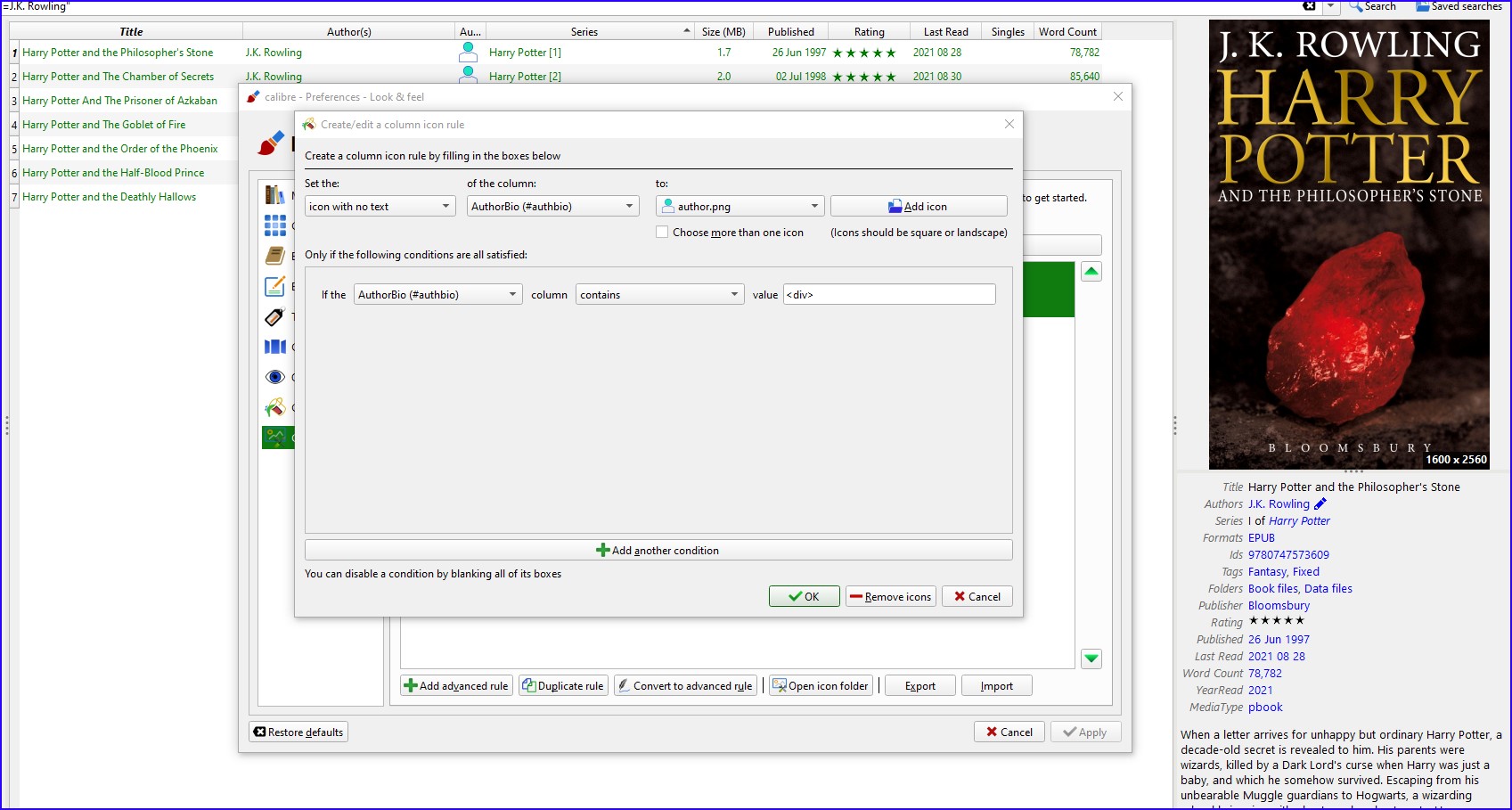Click author icon in Philosopher's Stone row

[x=468, y=52]
